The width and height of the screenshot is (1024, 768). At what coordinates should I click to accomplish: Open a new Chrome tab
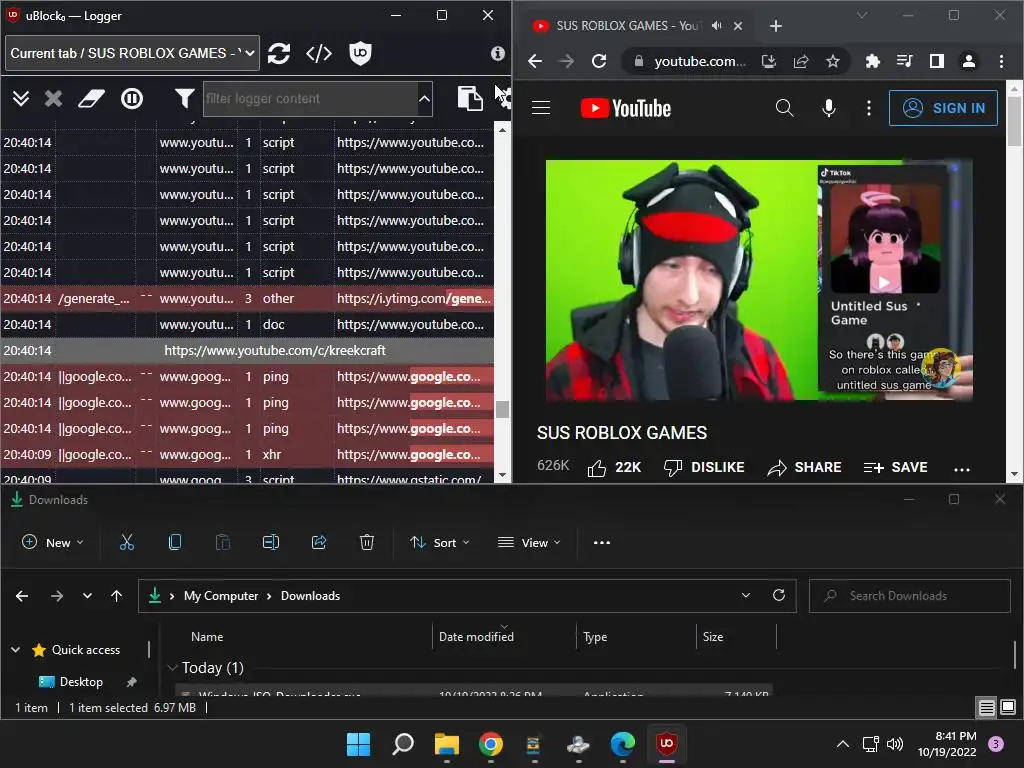(775, 25)
